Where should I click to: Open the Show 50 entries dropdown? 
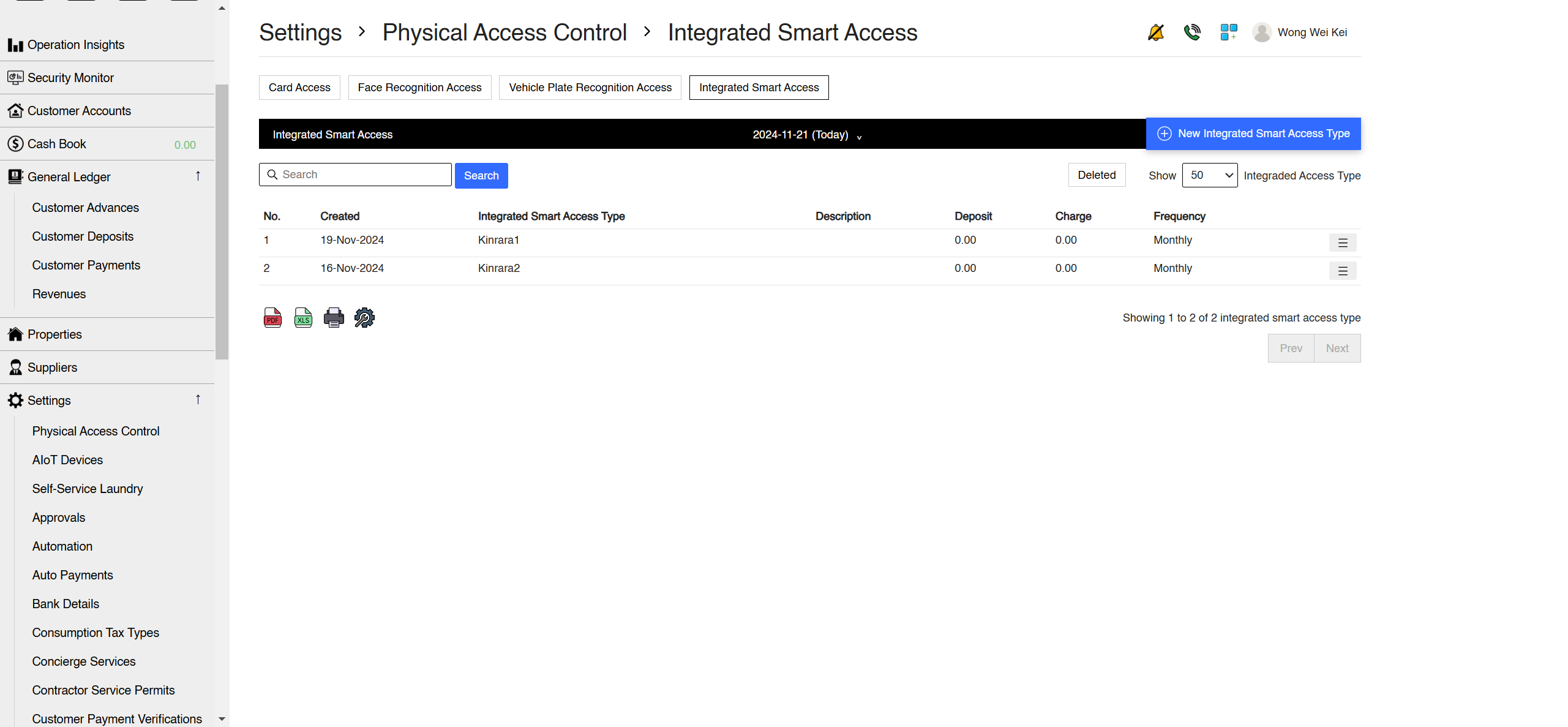[x=1209, y=175]
